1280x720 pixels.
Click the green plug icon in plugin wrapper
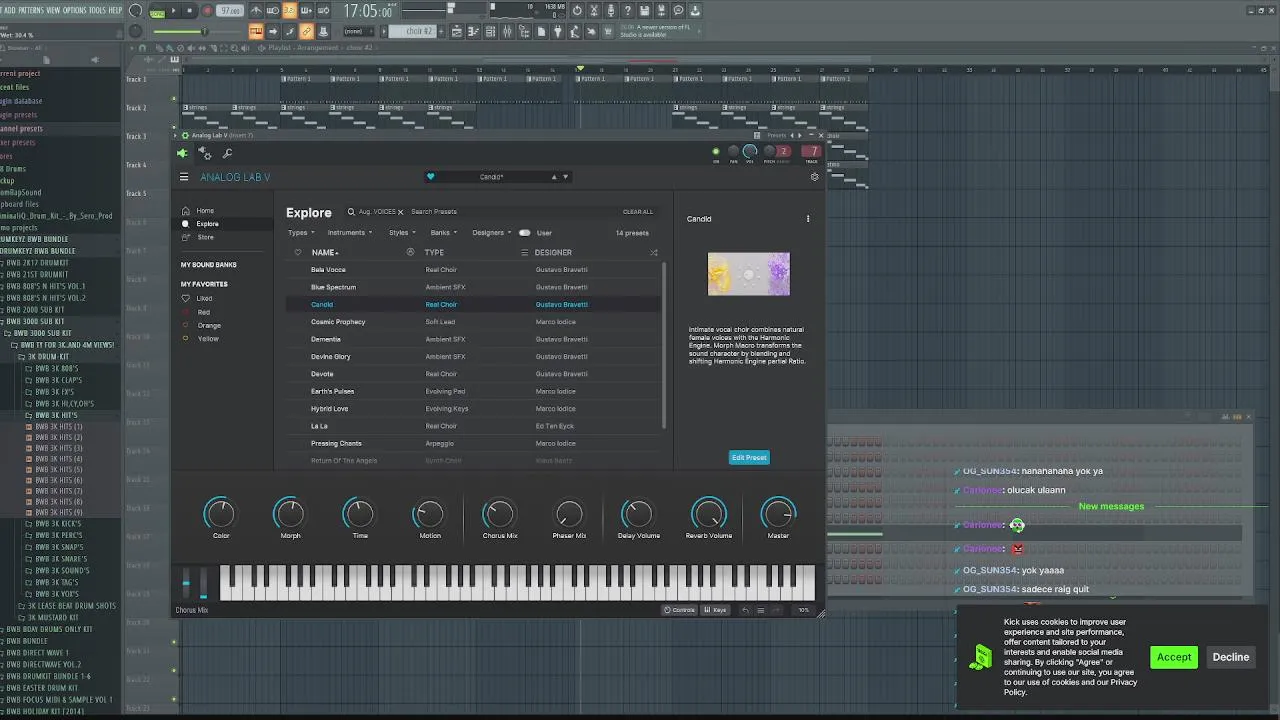(x=182, y=153)
